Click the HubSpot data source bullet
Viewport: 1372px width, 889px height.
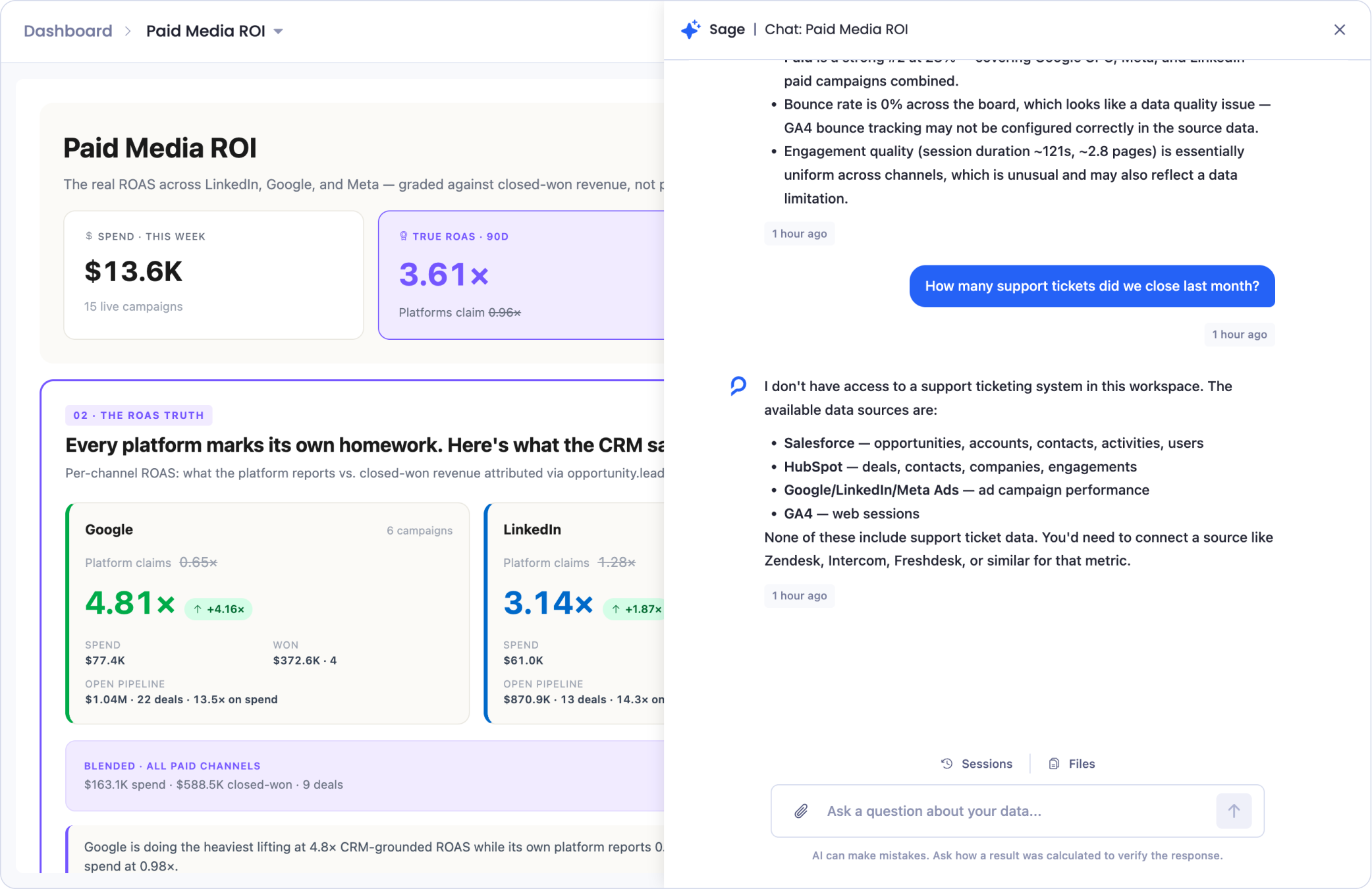tap(960, 467)
